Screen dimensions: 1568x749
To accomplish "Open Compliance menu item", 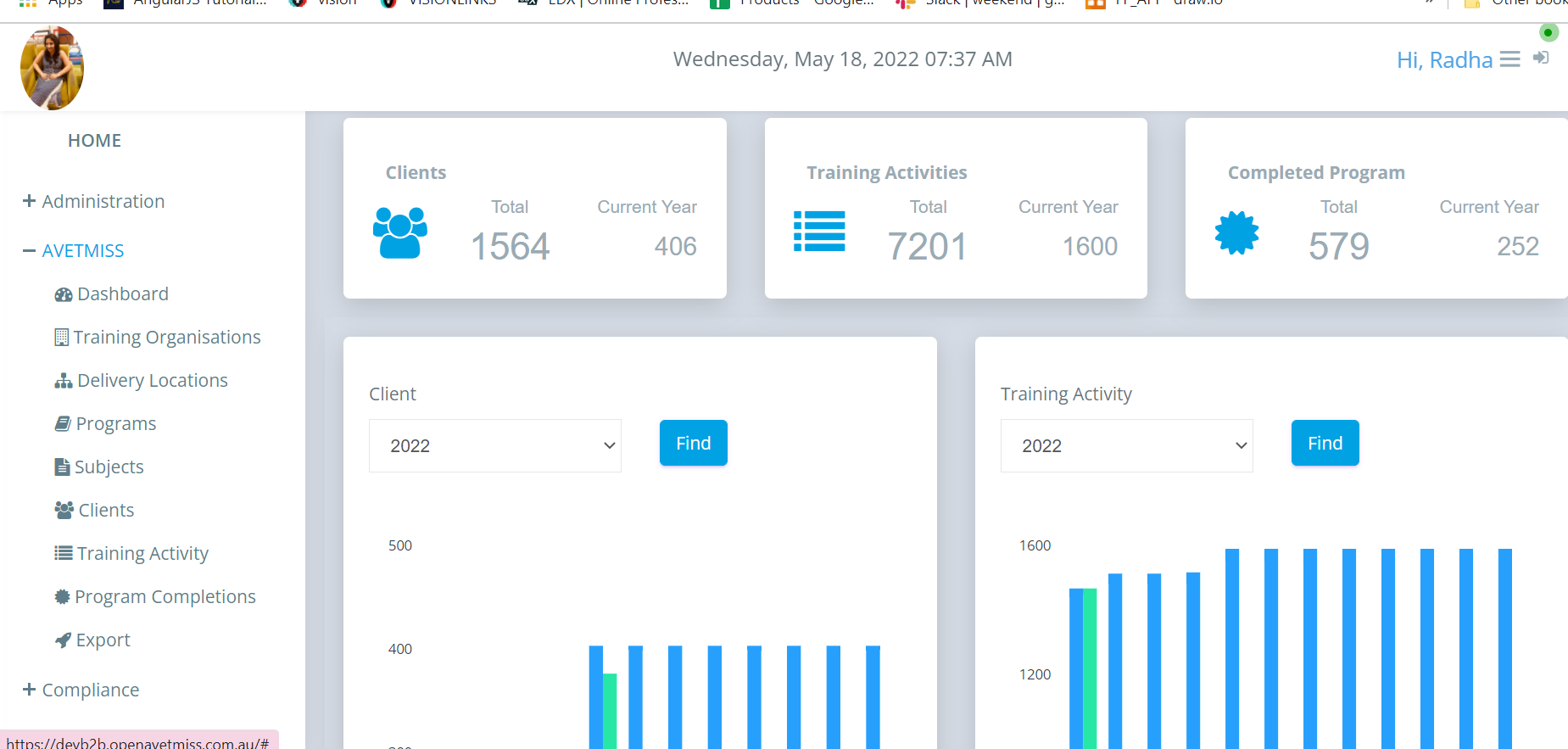I will pyautogui.click(x=91, y=690).
